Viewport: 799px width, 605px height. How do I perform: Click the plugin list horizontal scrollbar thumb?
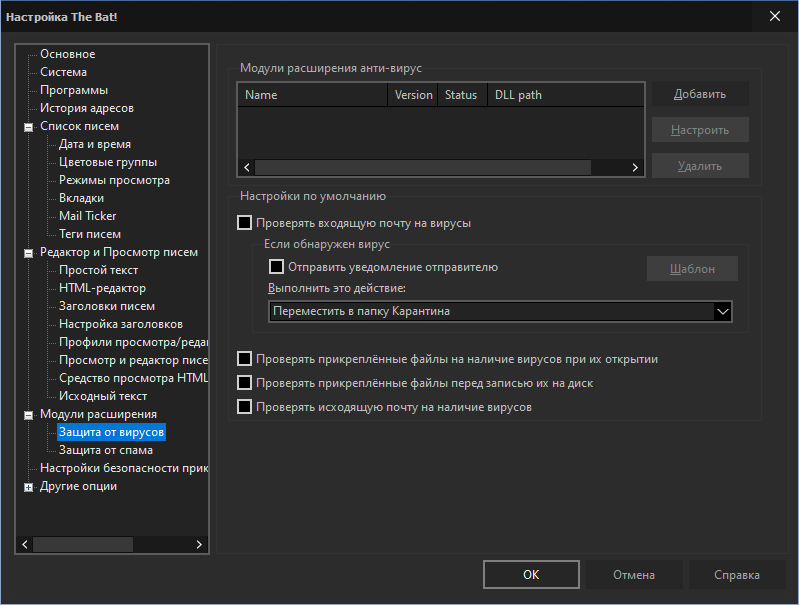(x=423, y=168)
